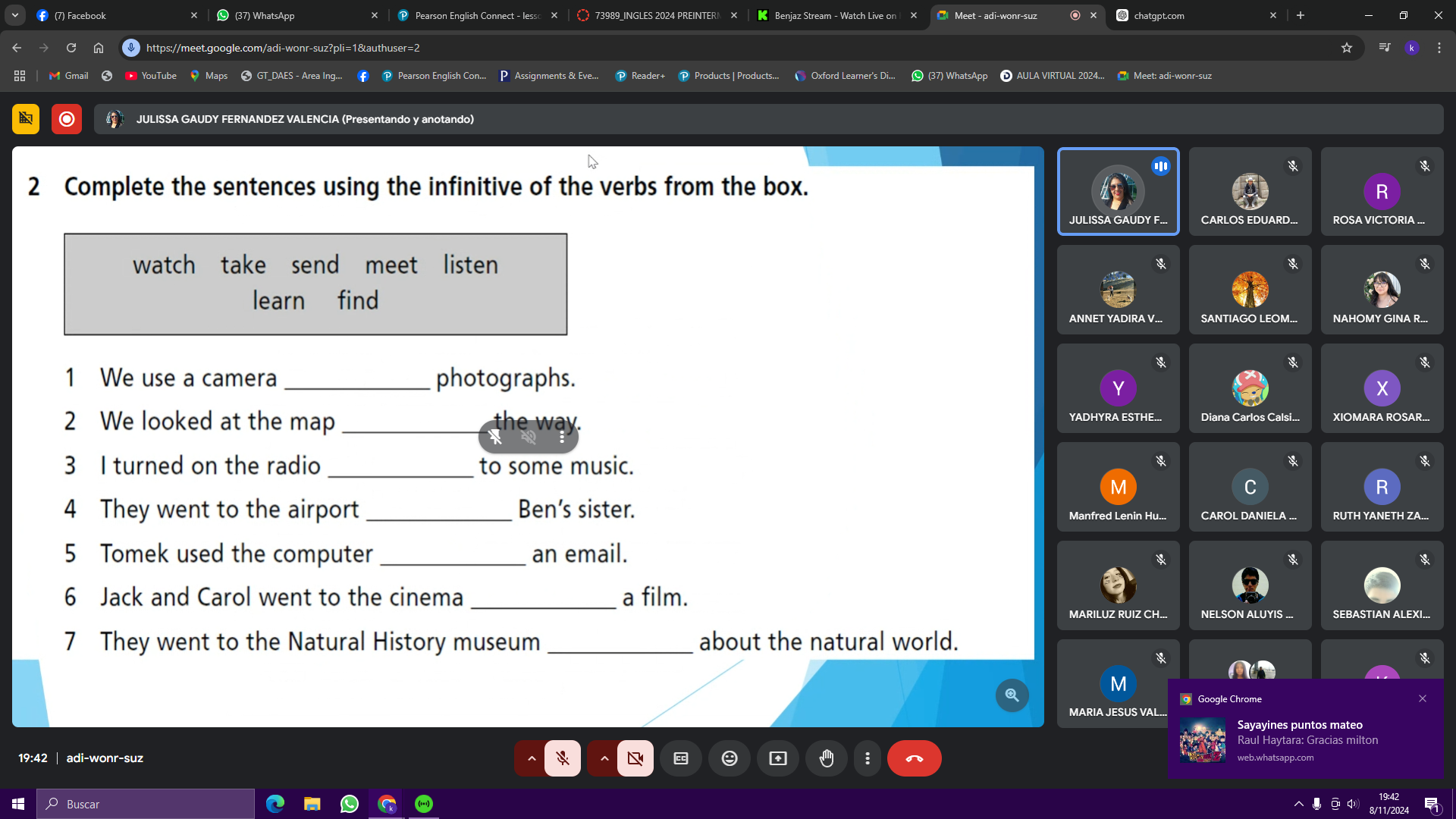Switch to the Facebook tab
This screenshot has width=1456, height=819.
[118, 15]
